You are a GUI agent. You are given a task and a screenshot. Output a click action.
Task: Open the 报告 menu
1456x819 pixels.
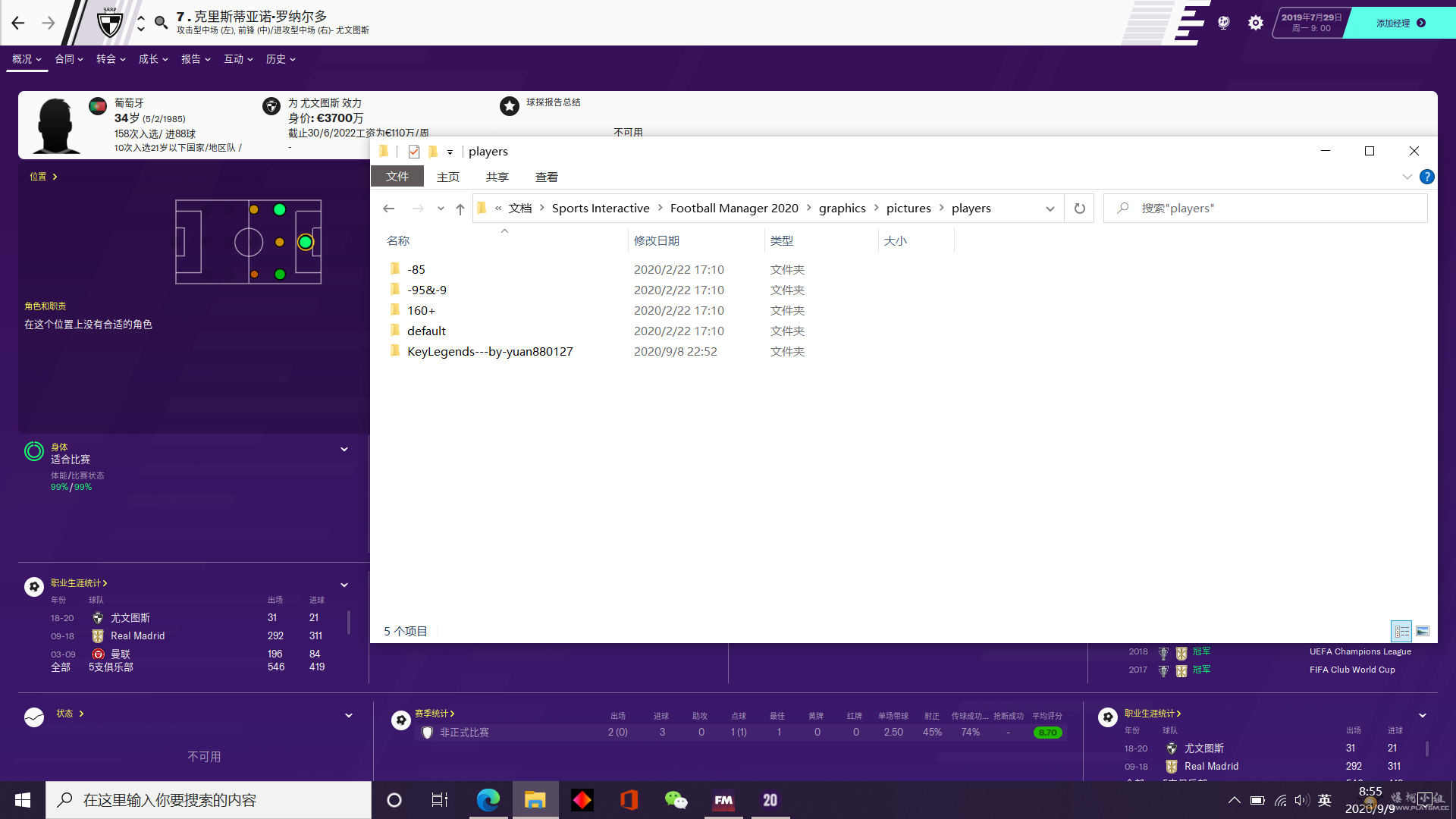click(x=196, y=59)
